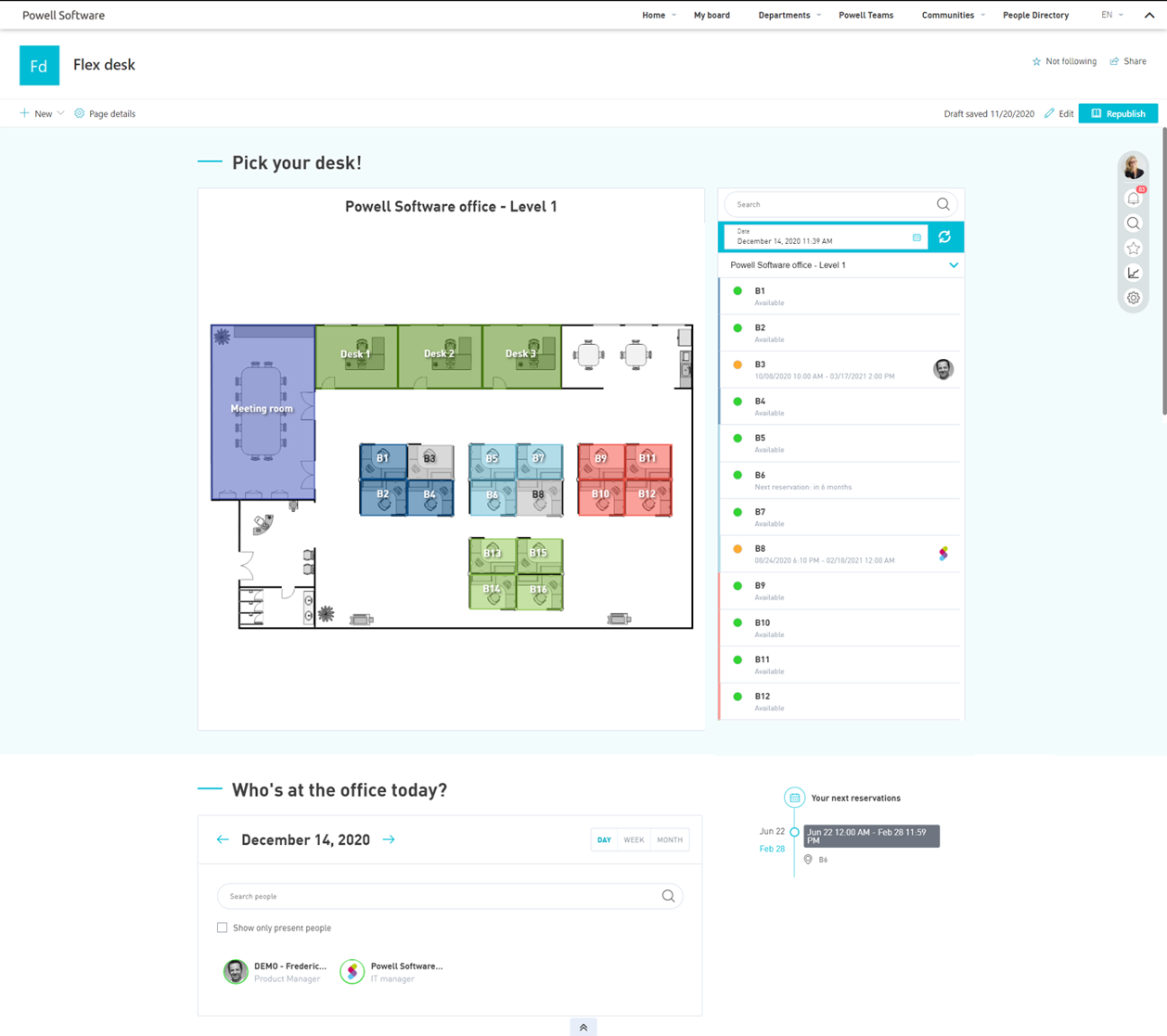
Task: Click the Fd site logo tile
Action: click(39, 65)
